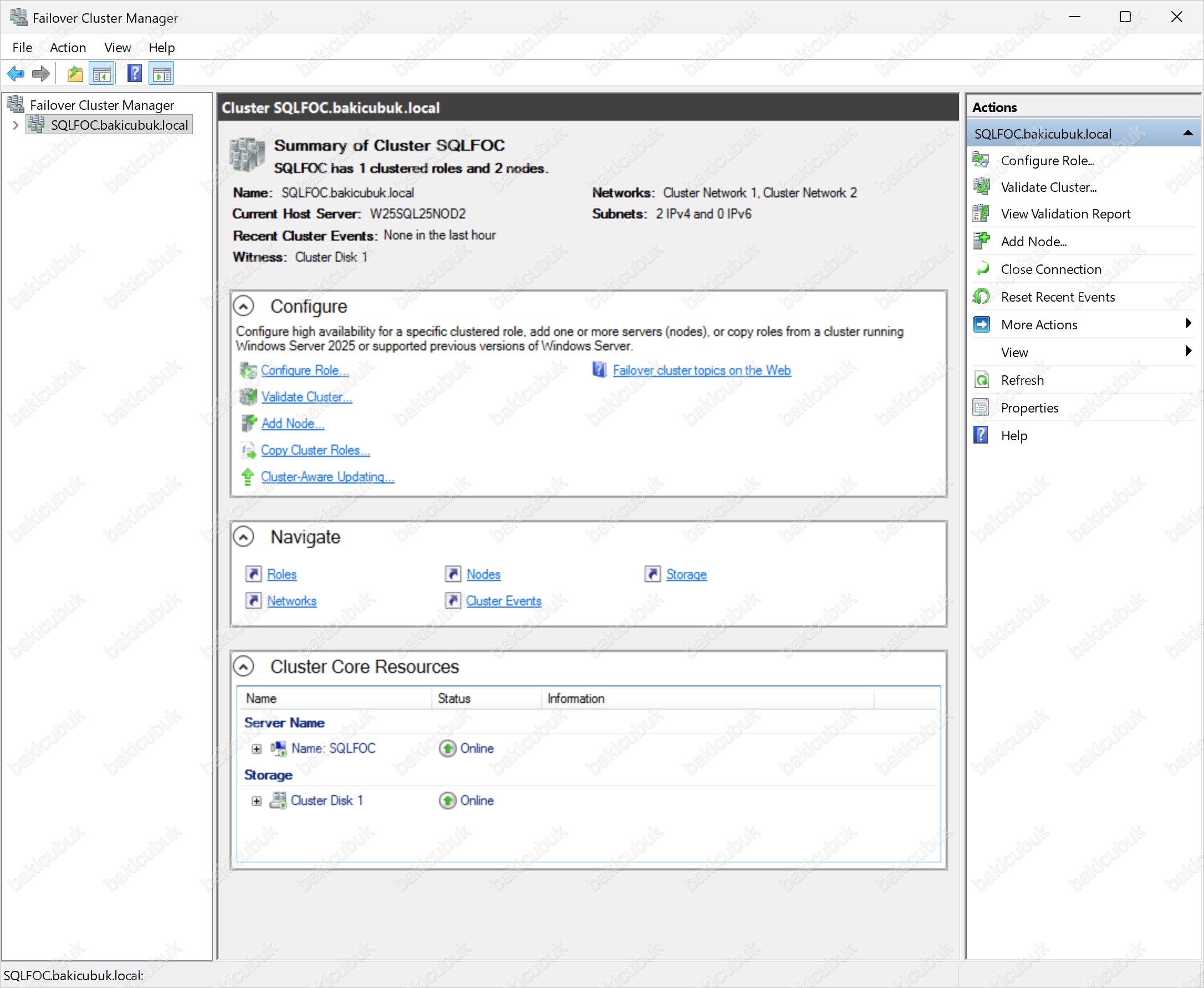Expand the Name: SQLFOC resource
The width and height of the screenshot is (1204, 988).
[257, 749]
